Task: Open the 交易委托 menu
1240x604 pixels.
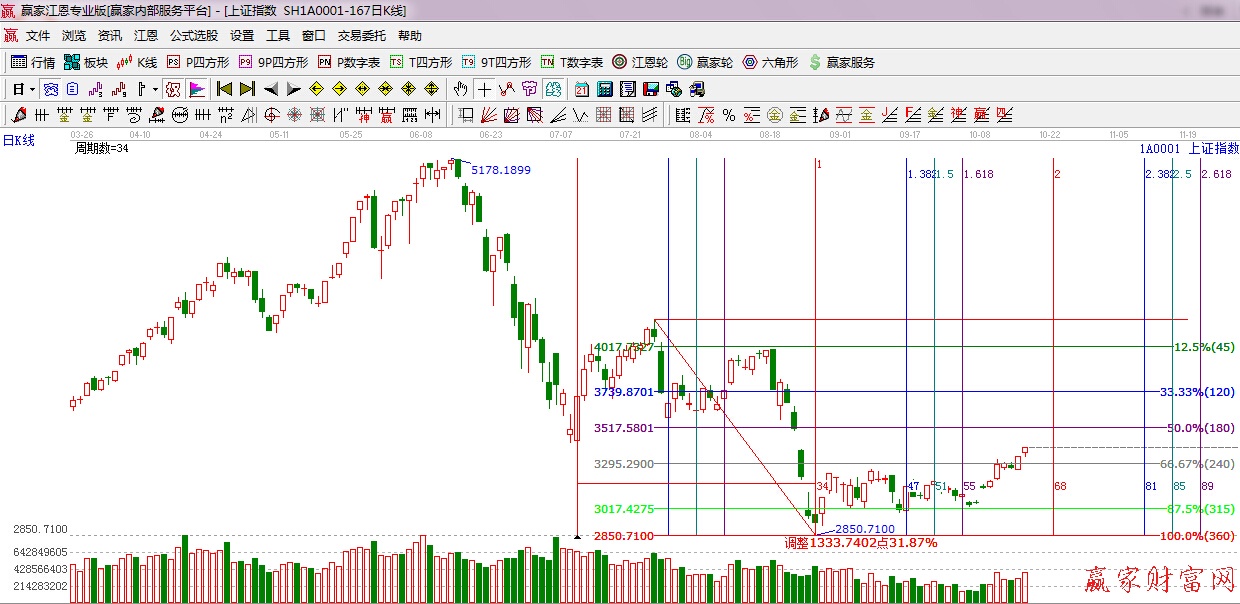Action: [361, 35]
